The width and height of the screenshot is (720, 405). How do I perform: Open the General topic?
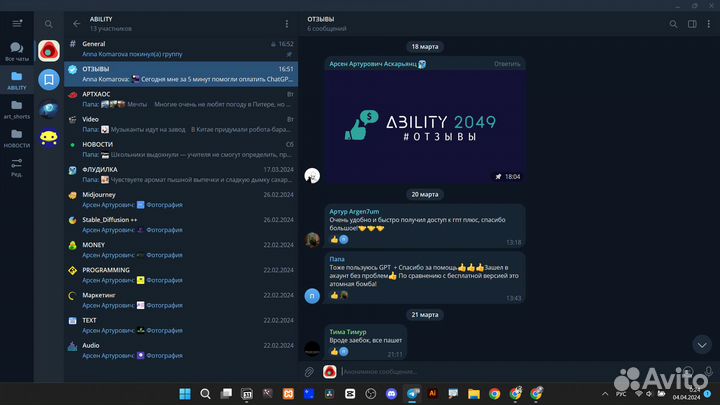[x=181, y=49]
